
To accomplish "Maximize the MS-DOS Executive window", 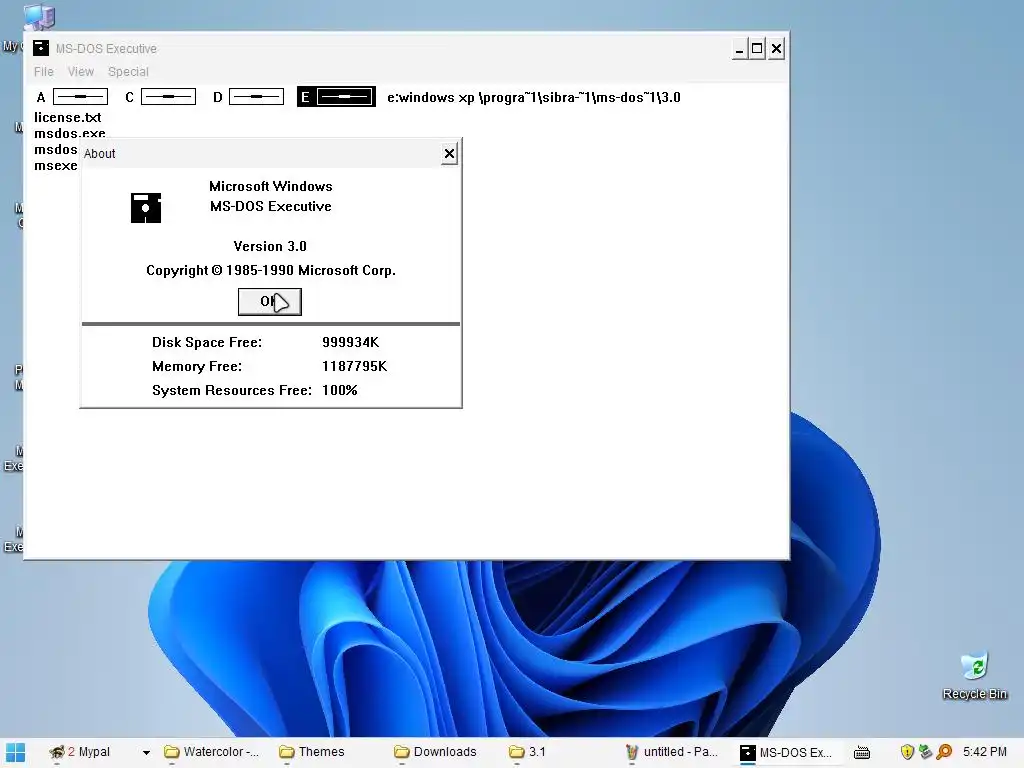I will point(757,48).
